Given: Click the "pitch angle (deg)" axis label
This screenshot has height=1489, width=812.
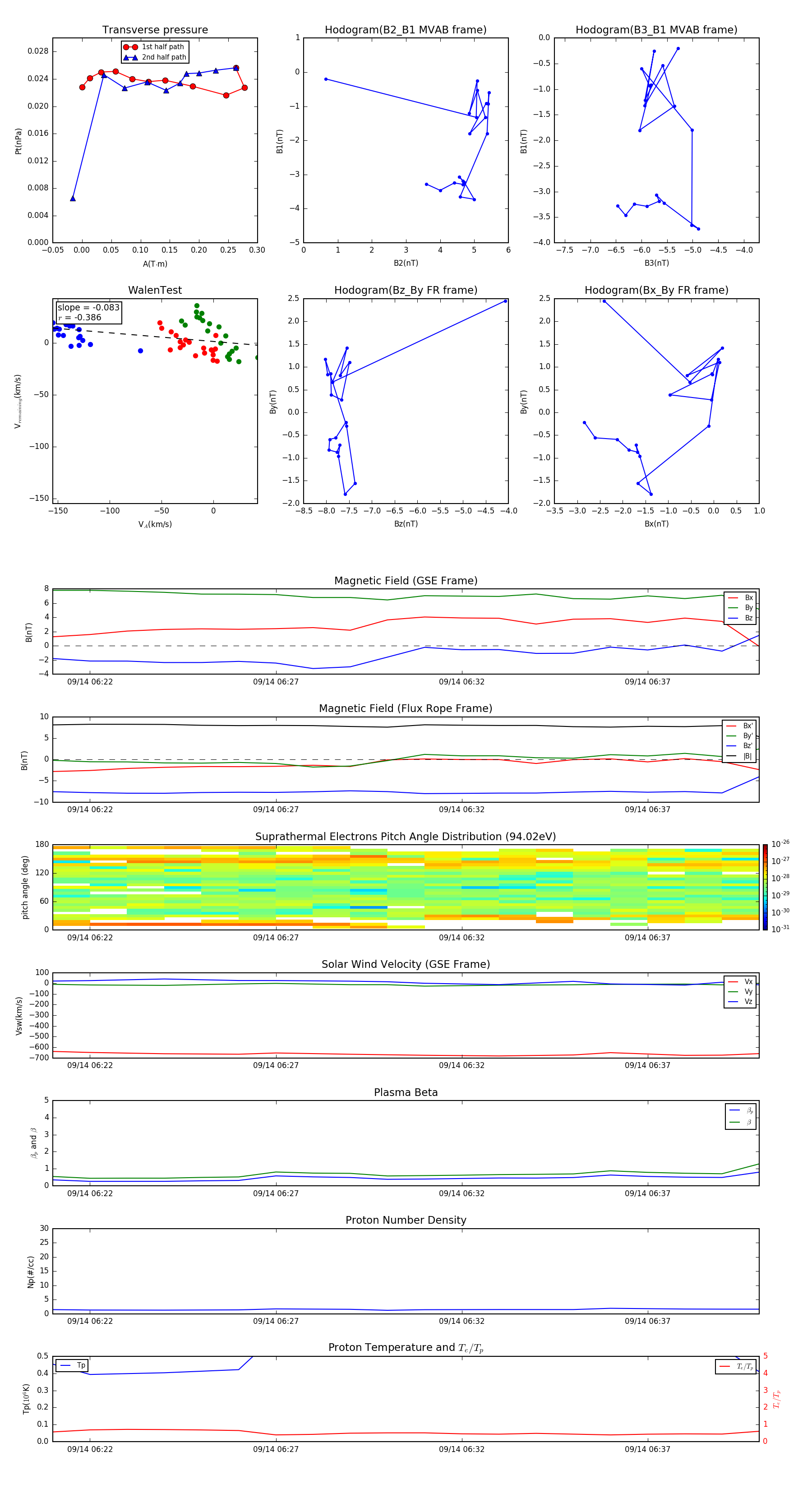Looking at the screenshot, I should [25, 887].
